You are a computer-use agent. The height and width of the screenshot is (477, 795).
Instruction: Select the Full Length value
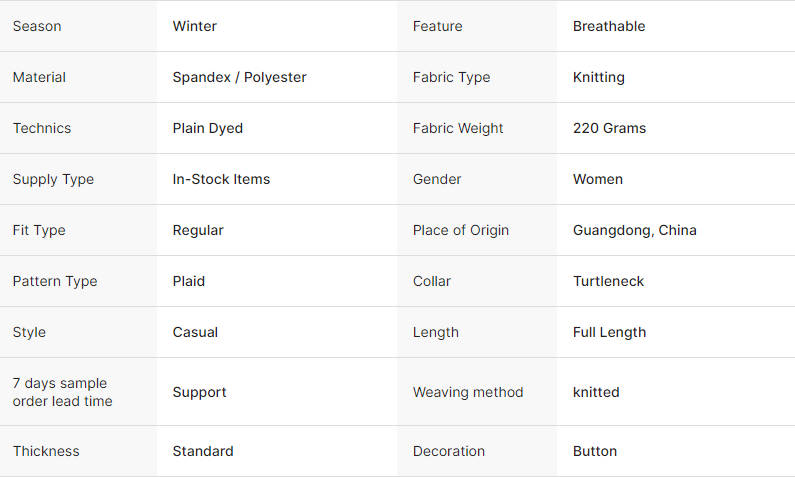coord(609,332)
